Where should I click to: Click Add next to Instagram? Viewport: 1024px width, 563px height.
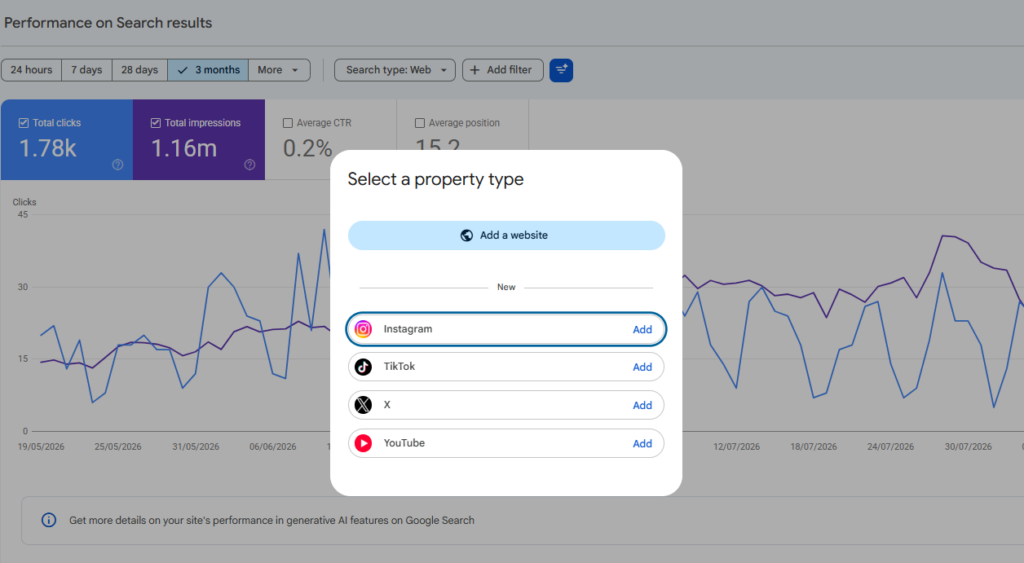pos(642,330)
